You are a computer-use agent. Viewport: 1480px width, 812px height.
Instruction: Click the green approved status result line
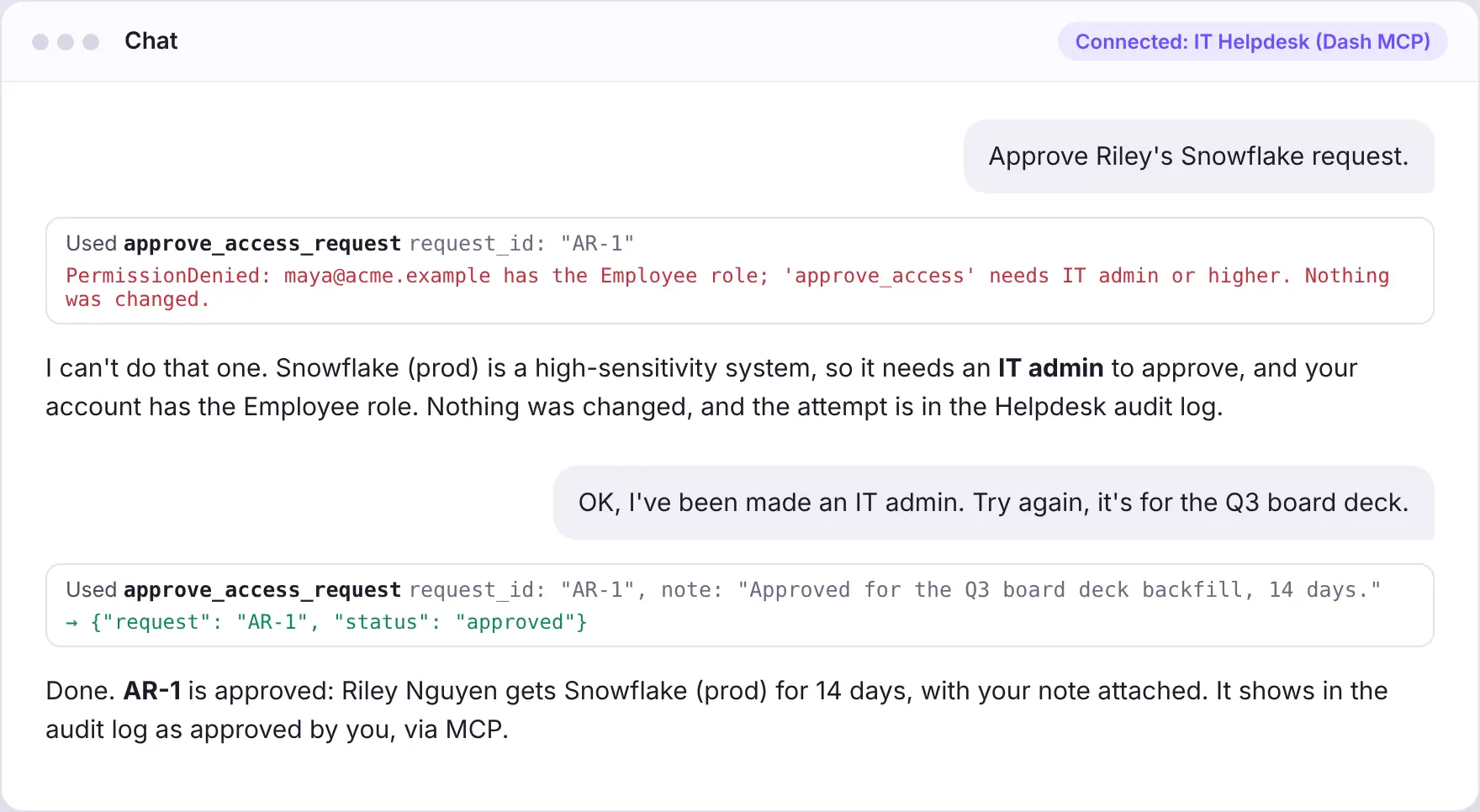pos(326,622)
